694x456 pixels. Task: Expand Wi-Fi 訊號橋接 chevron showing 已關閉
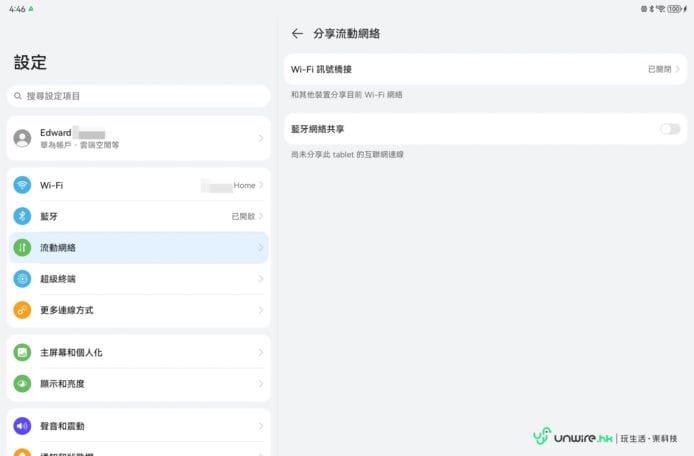click(x=677, y=69)
